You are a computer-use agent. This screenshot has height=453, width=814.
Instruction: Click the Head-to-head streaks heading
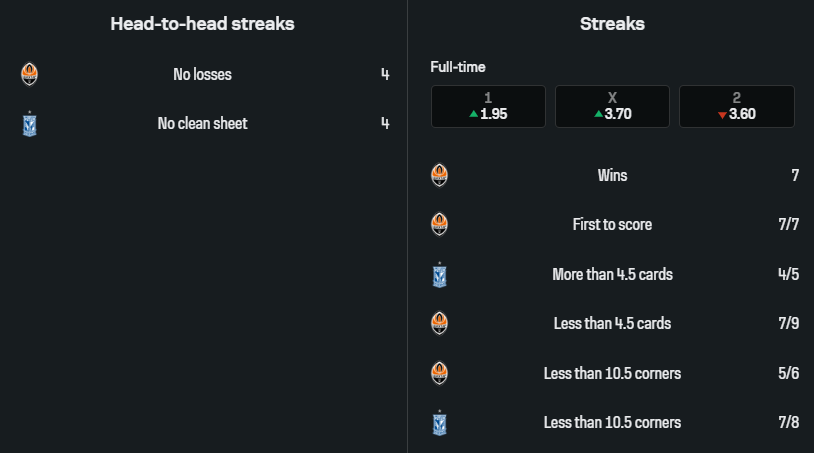pos(202,24)
